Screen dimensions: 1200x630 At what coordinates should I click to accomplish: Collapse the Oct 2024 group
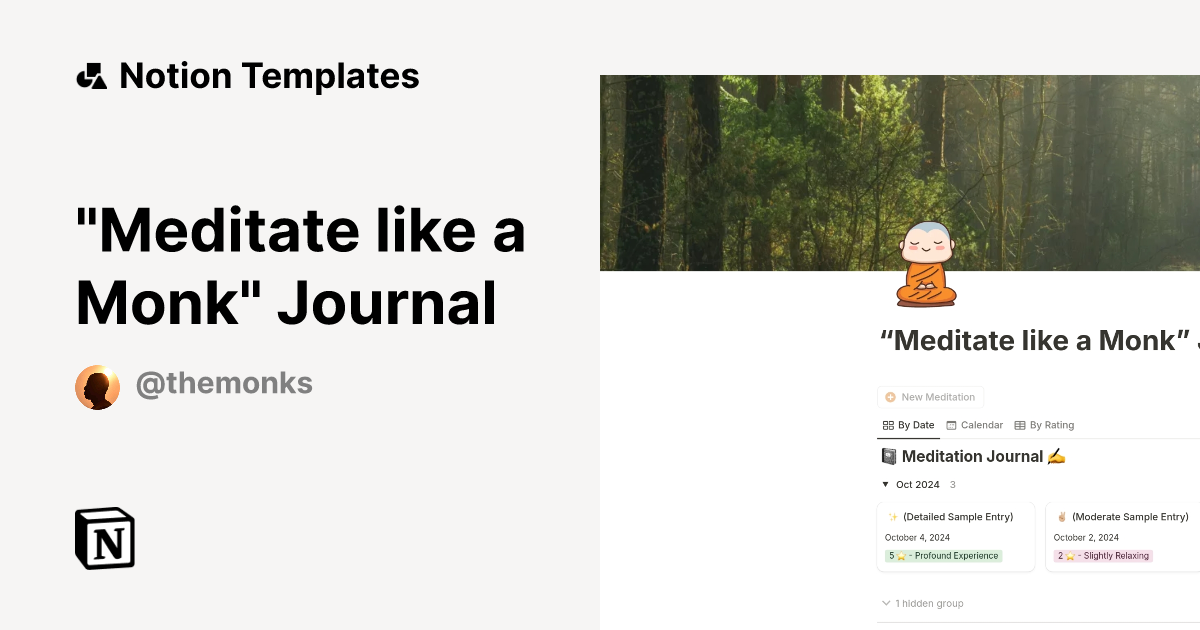pos(885,484)
